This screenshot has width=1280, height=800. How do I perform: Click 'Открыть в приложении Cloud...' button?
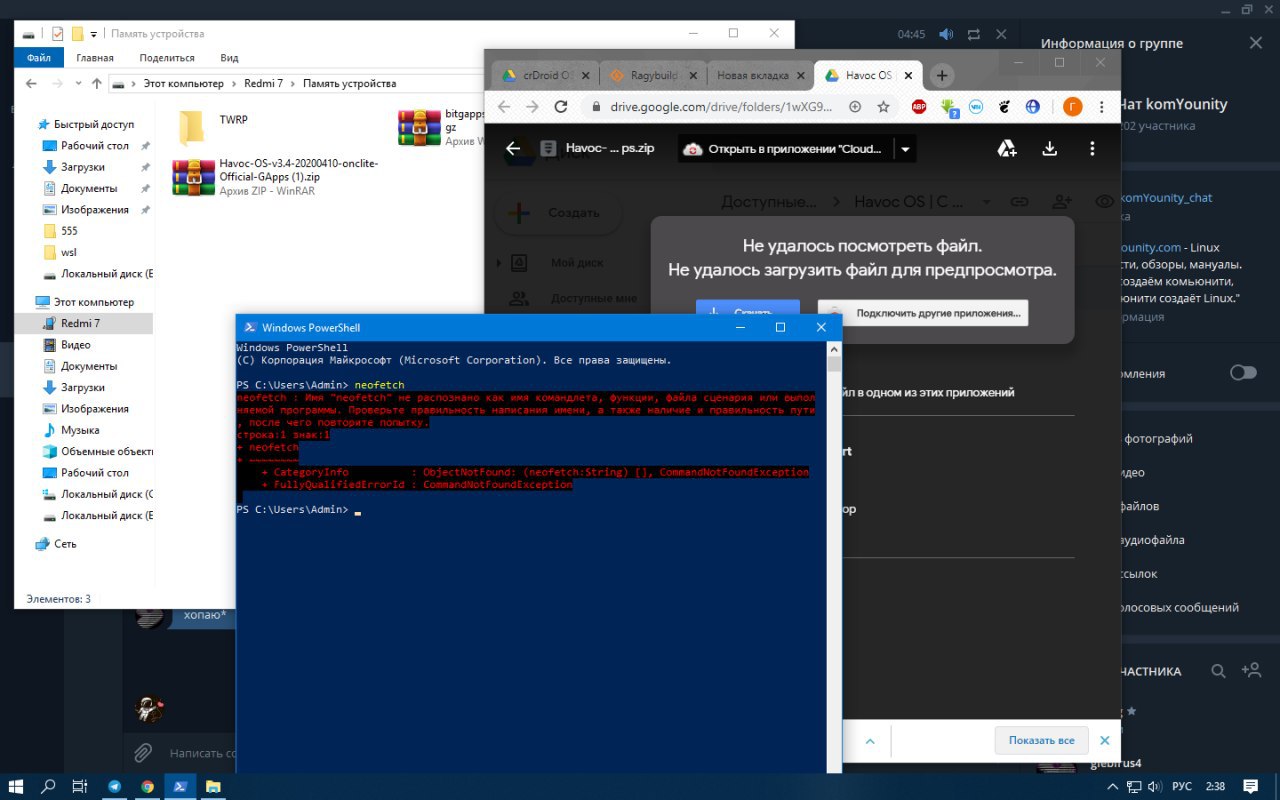(786, 149)
